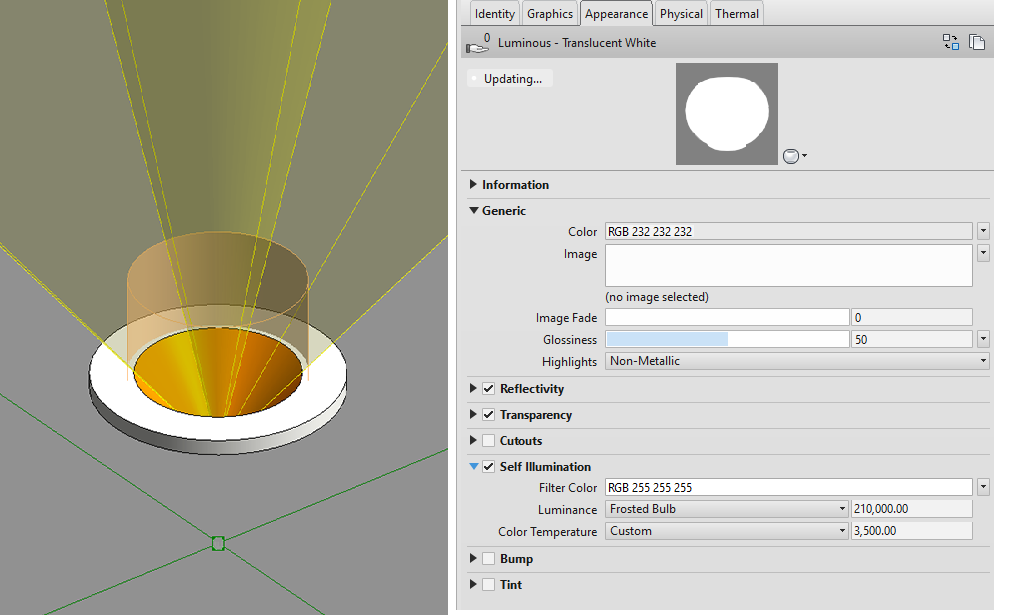Open the Image options dropdown arrow
The height and width of the screenshot is (615, 1010).
tap(983, 252)
